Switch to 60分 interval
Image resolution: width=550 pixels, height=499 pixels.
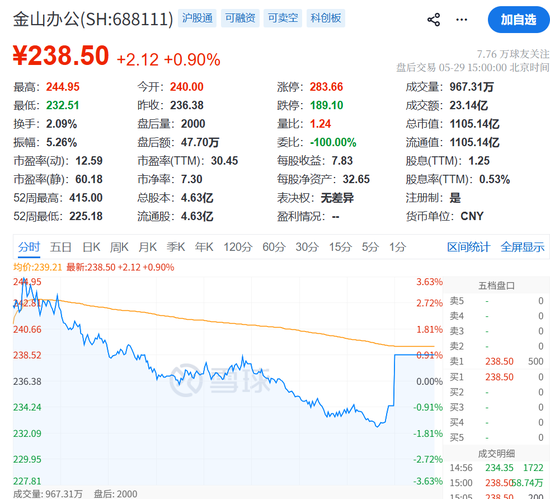click(274, 247)
